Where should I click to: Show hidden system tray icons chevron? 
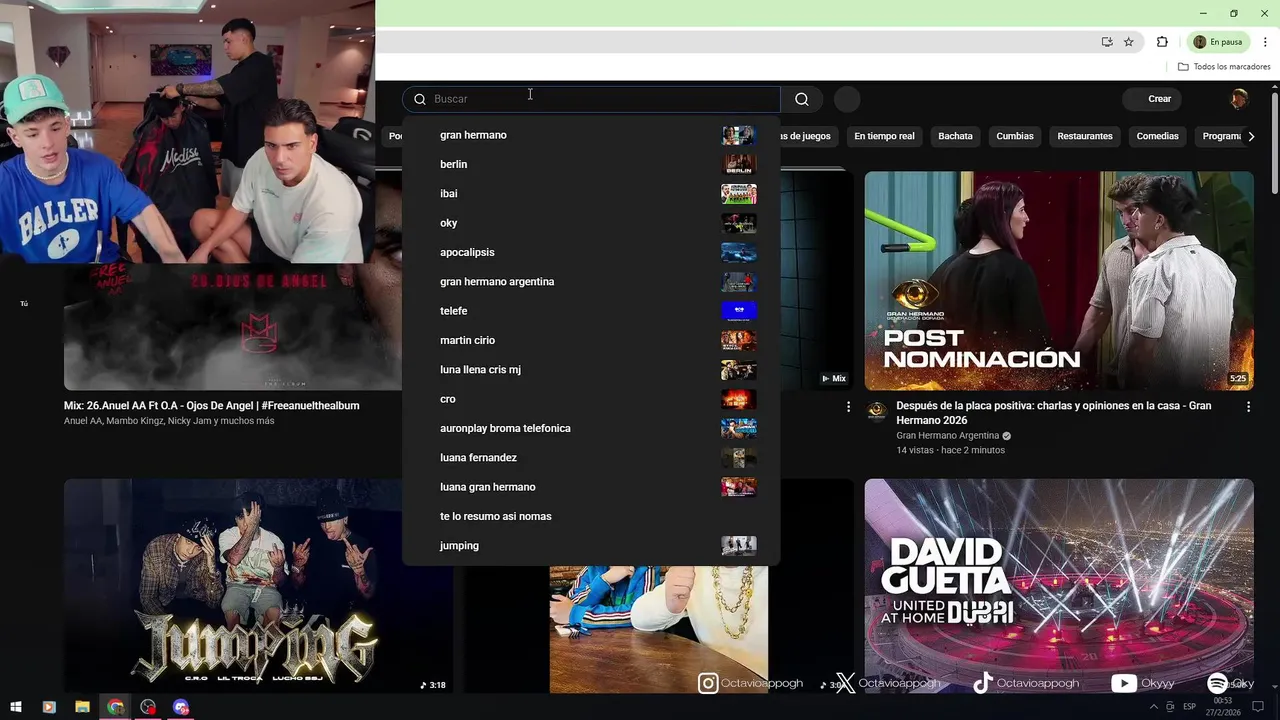[1154, 707]
